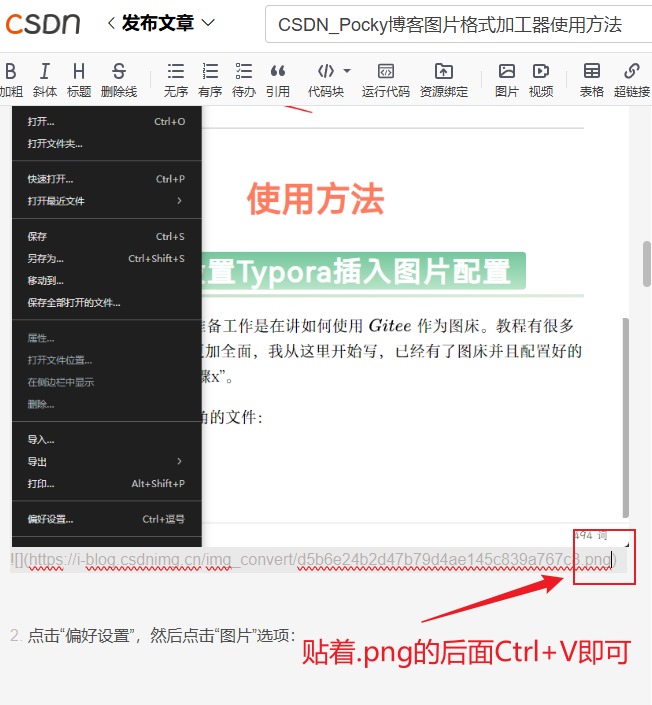Insert a video with 视频 tool
Image resolution: width=652 pixels, height=705 pixels.
click(x=541, y=80)
